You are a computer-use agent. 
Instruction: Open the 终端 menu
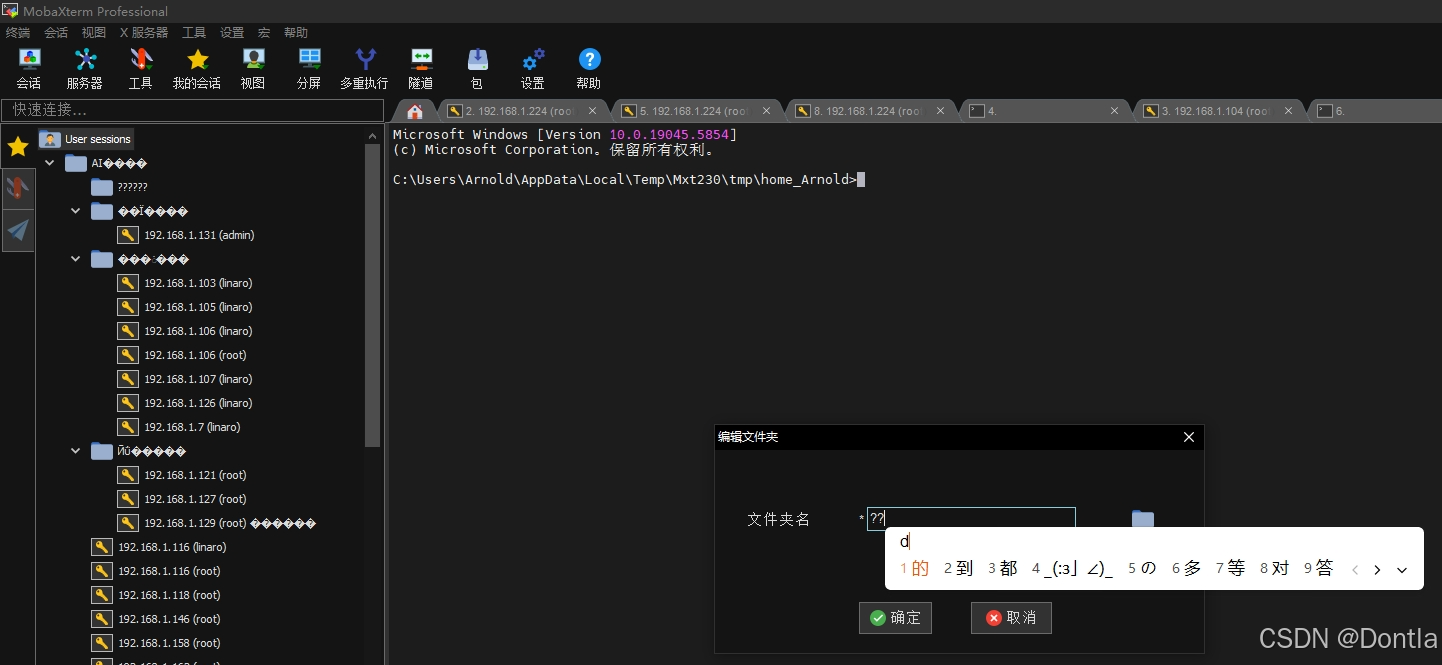(x=18, y=32)
